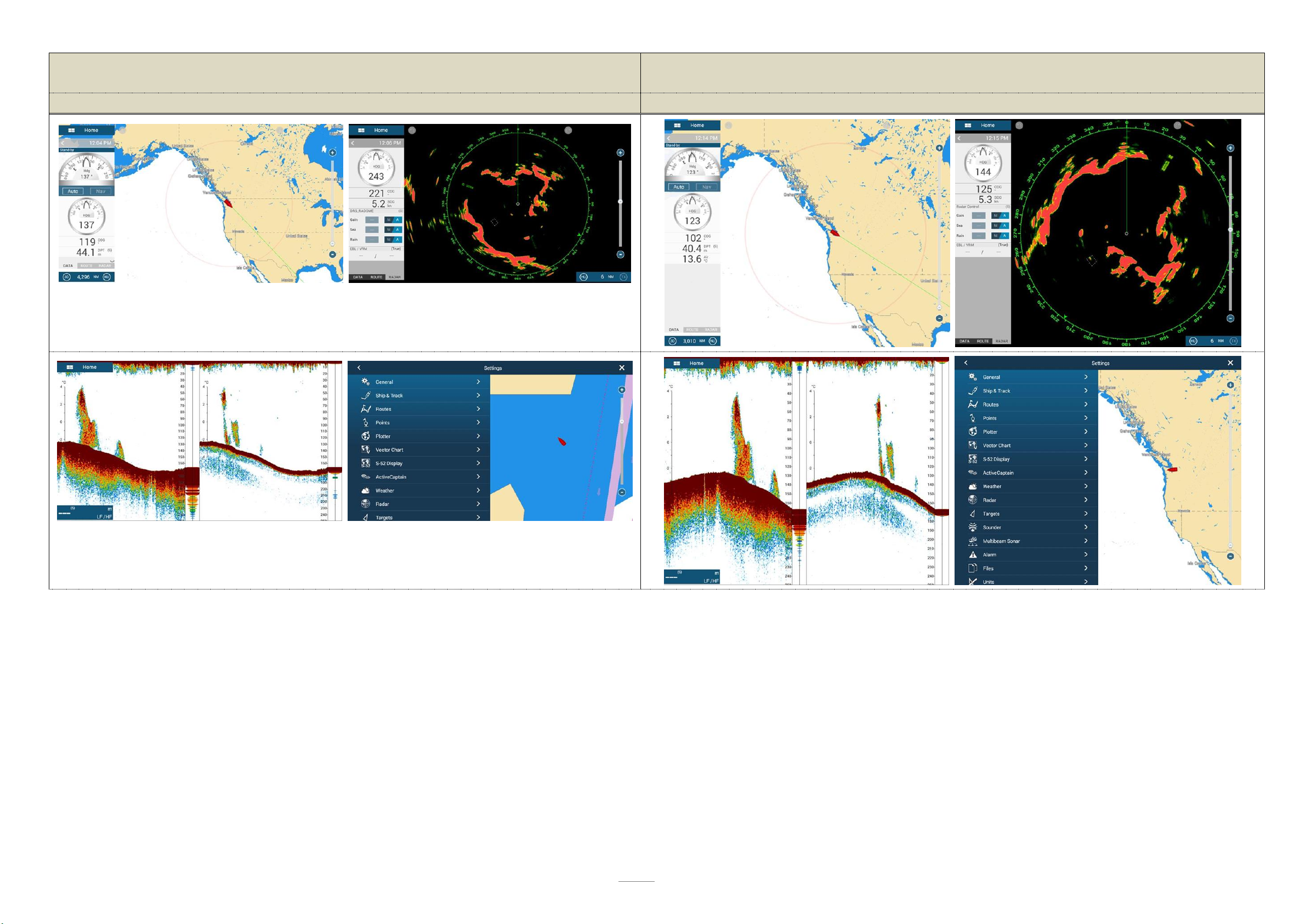The image size is (1306, 924).
Task: Click the minus range icon on 12:15 PM radar
Action: 1230,319
